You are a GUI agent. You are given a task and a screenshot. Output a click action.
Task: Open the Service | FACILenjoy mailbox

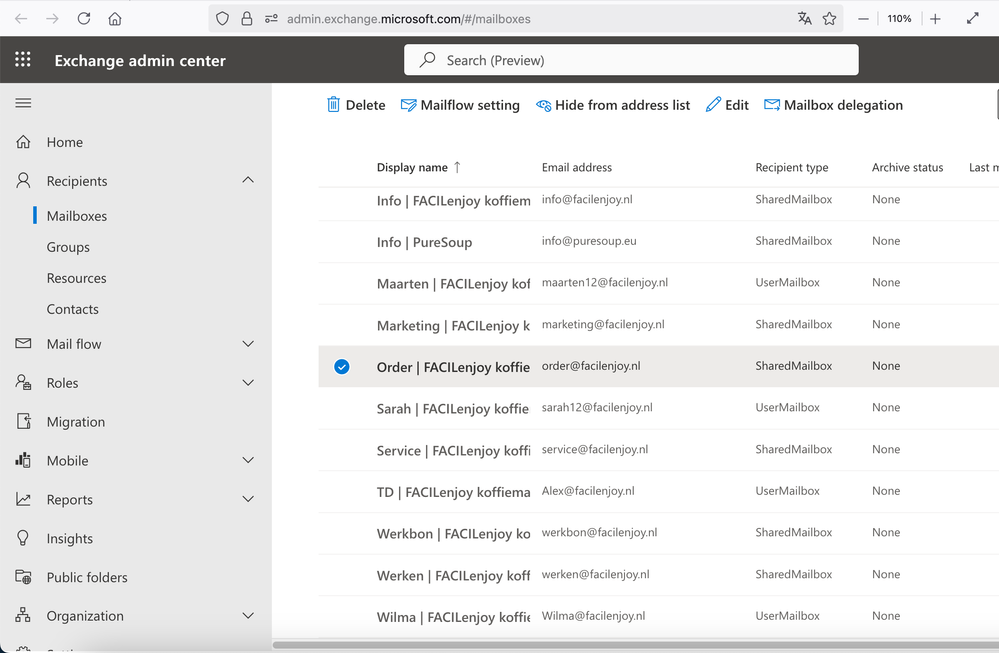[x=453, y=450]
